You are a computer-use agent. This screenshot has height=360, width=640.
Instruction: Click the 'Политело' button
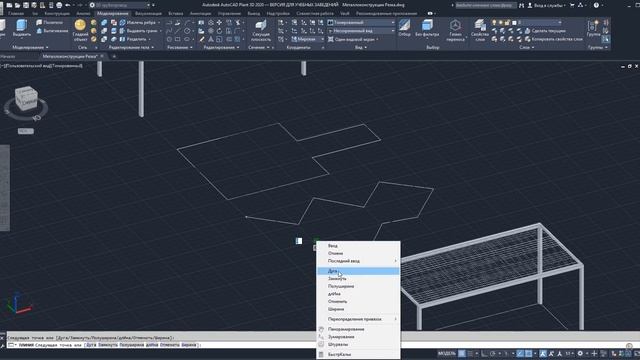tap(50, 22)
